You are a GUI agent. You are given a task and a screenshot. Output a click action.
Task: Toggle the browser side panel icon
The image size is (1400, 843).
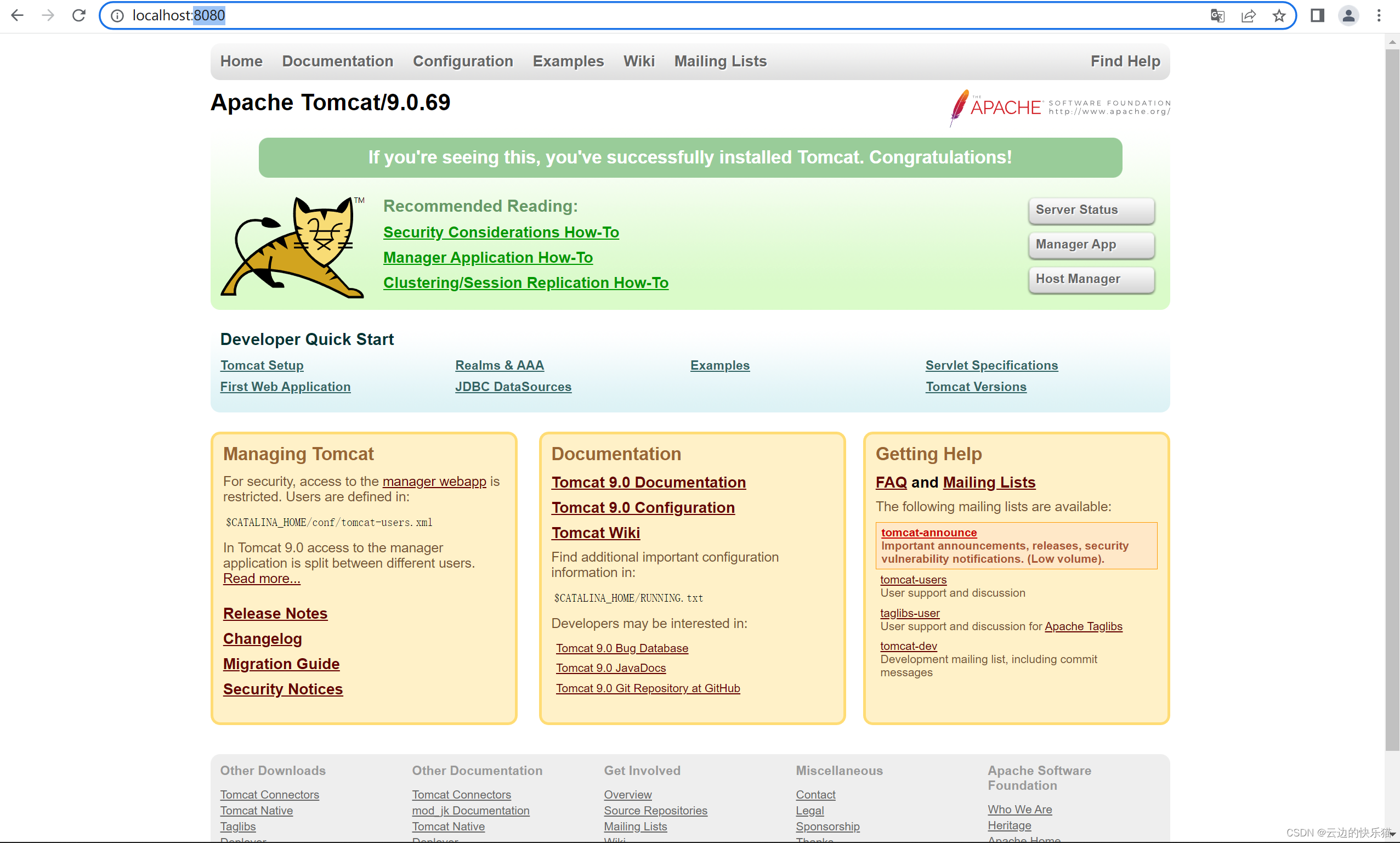click(x=1317, y=15)
